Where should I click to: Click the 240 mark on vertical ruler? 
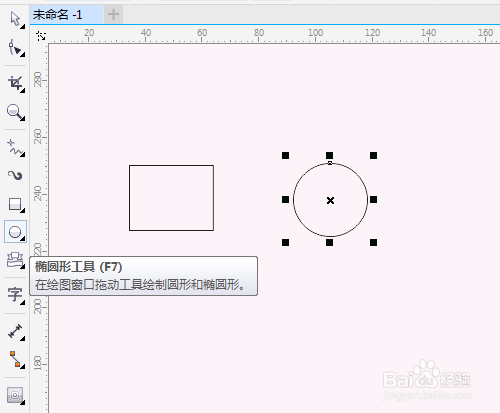(x=38, y=194)
